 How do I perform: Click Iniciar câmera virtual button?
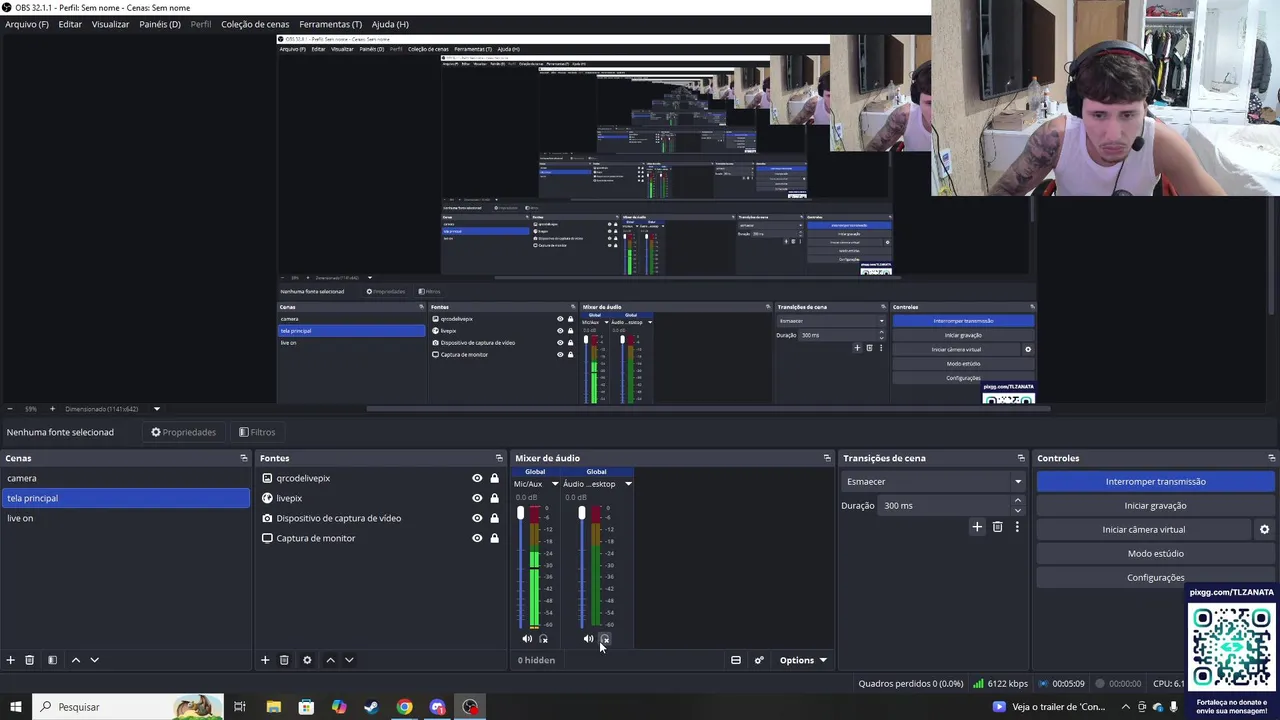pos(1144,530)
